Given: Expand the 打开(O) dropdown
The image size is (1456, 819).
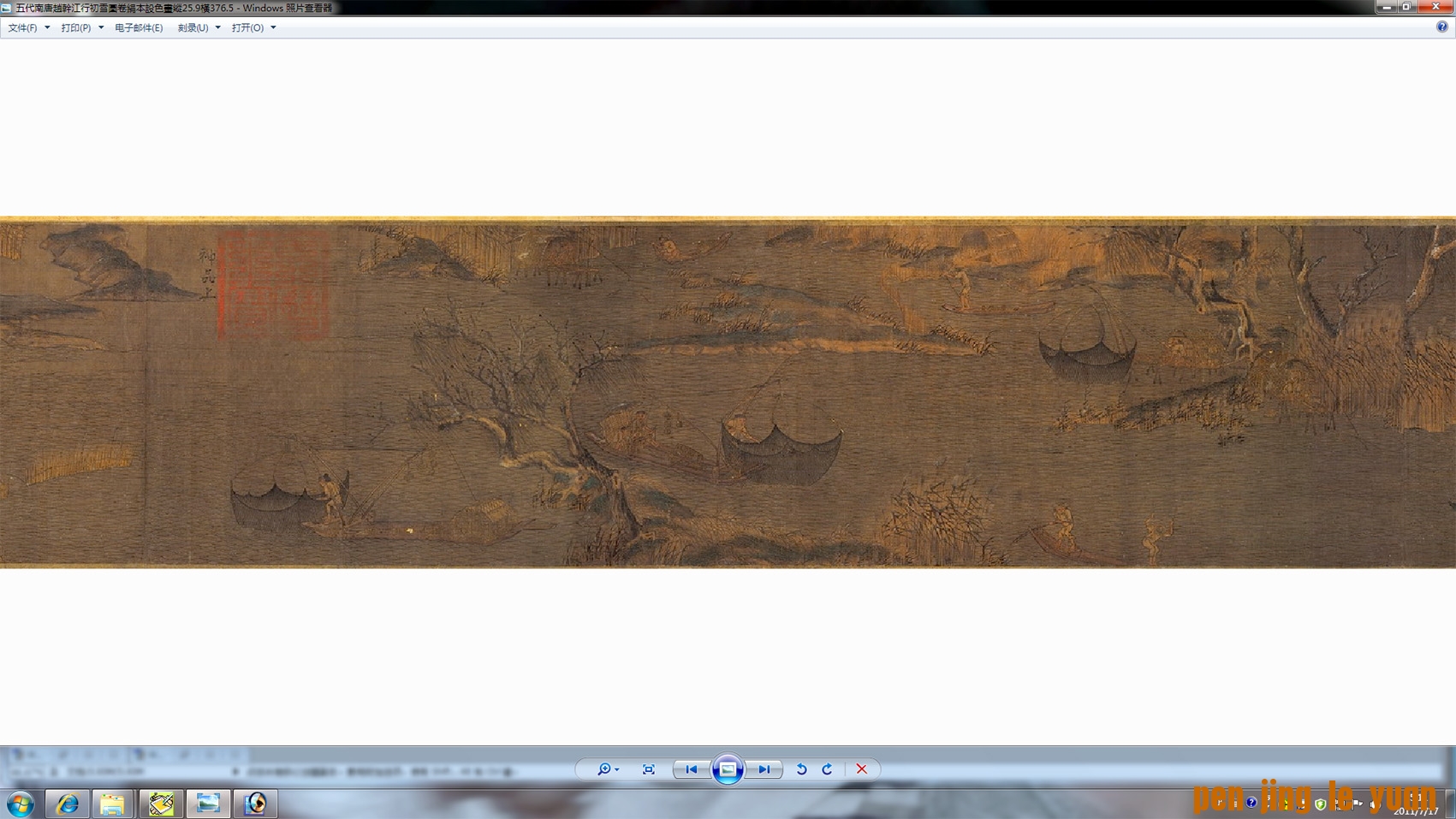Looking at the screenshot, I should click(x=253, y=28).
